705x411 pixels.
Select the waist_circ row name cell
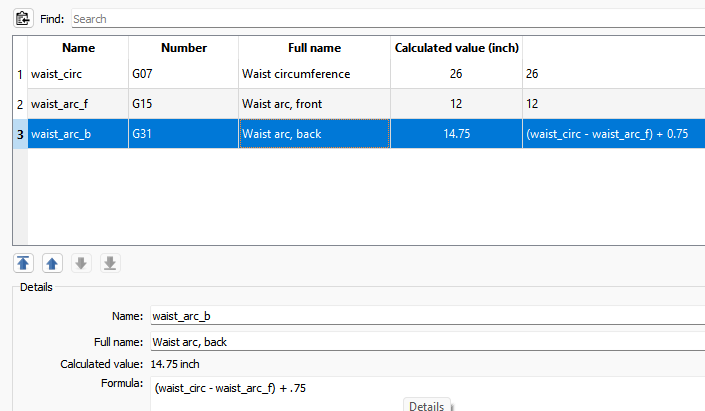(78, 74)
